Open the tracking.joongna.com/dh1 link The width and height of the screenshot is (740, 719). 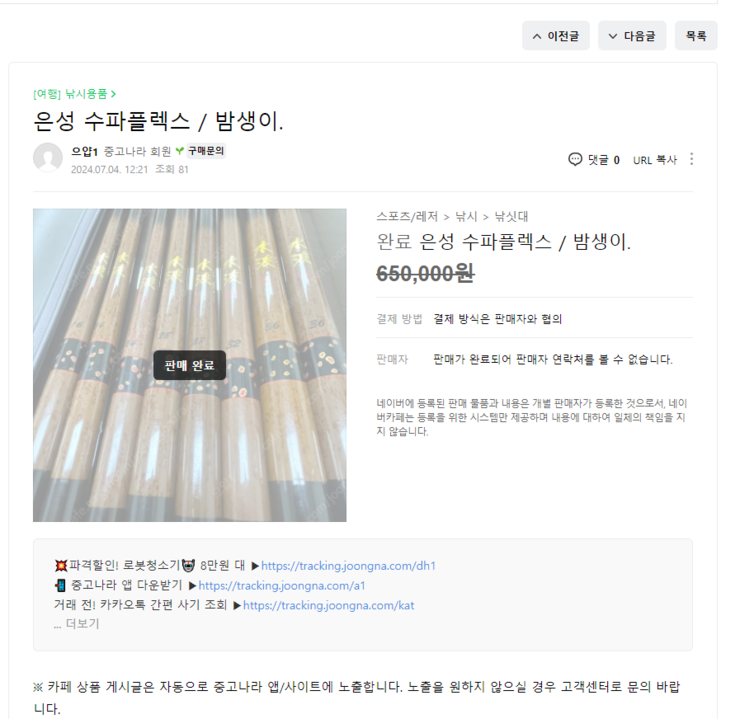[x=348, y=566]
